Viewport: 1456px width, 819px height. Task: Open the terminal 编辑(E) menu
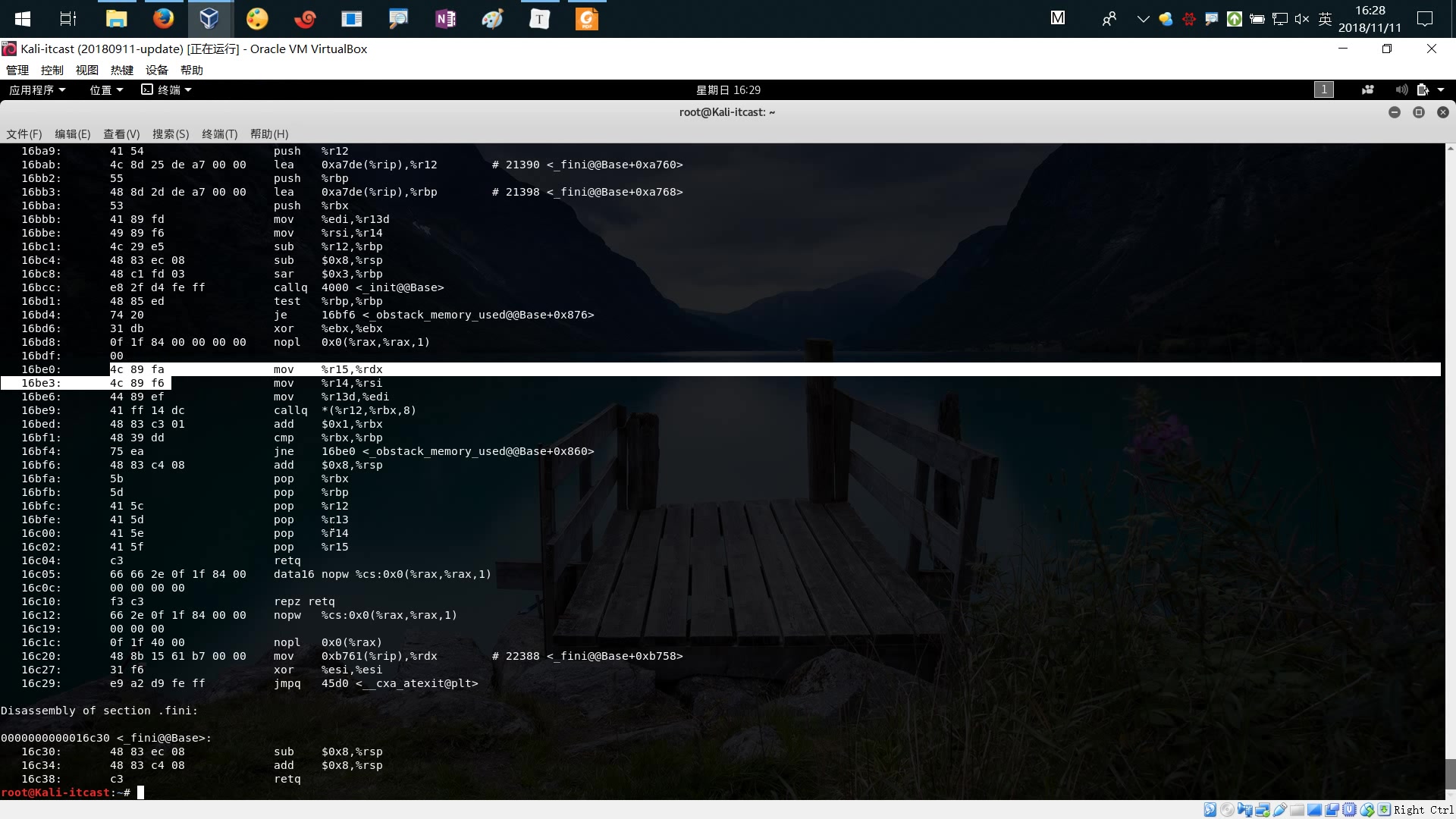pos(72,133)
